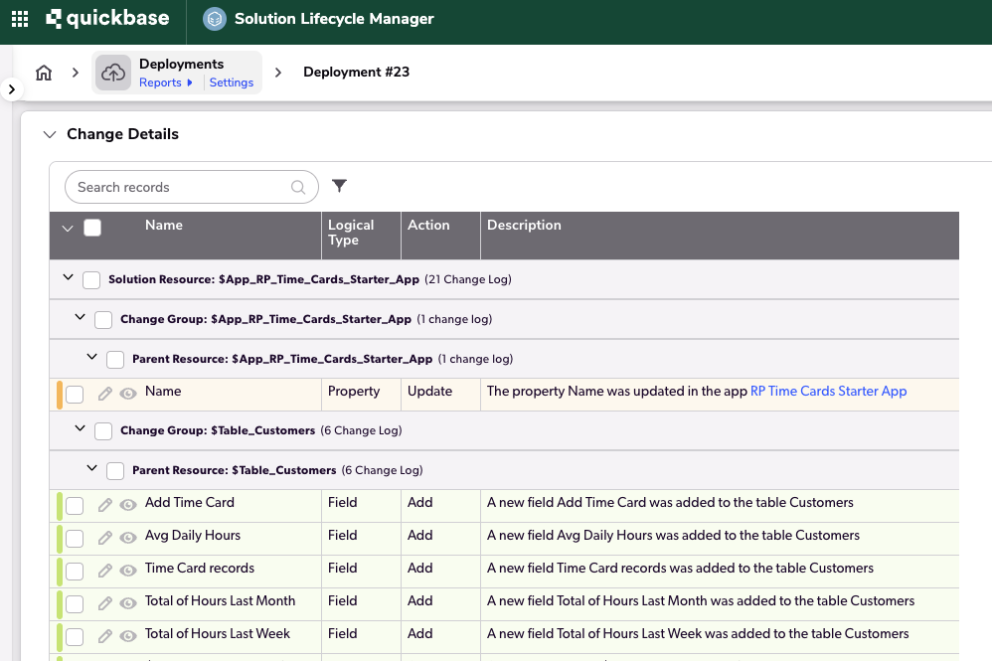Check the select-all header checkbox
This screenshot has width=992, height=661.
[92, 228]
